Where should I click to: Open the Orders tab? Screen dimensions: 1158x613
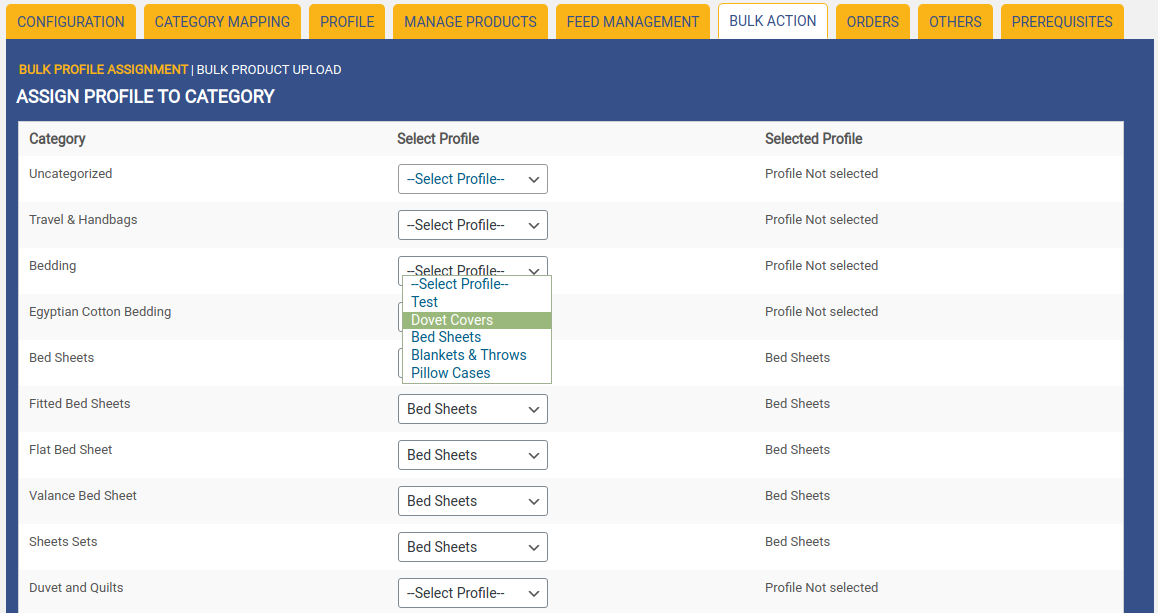[872, 22]
